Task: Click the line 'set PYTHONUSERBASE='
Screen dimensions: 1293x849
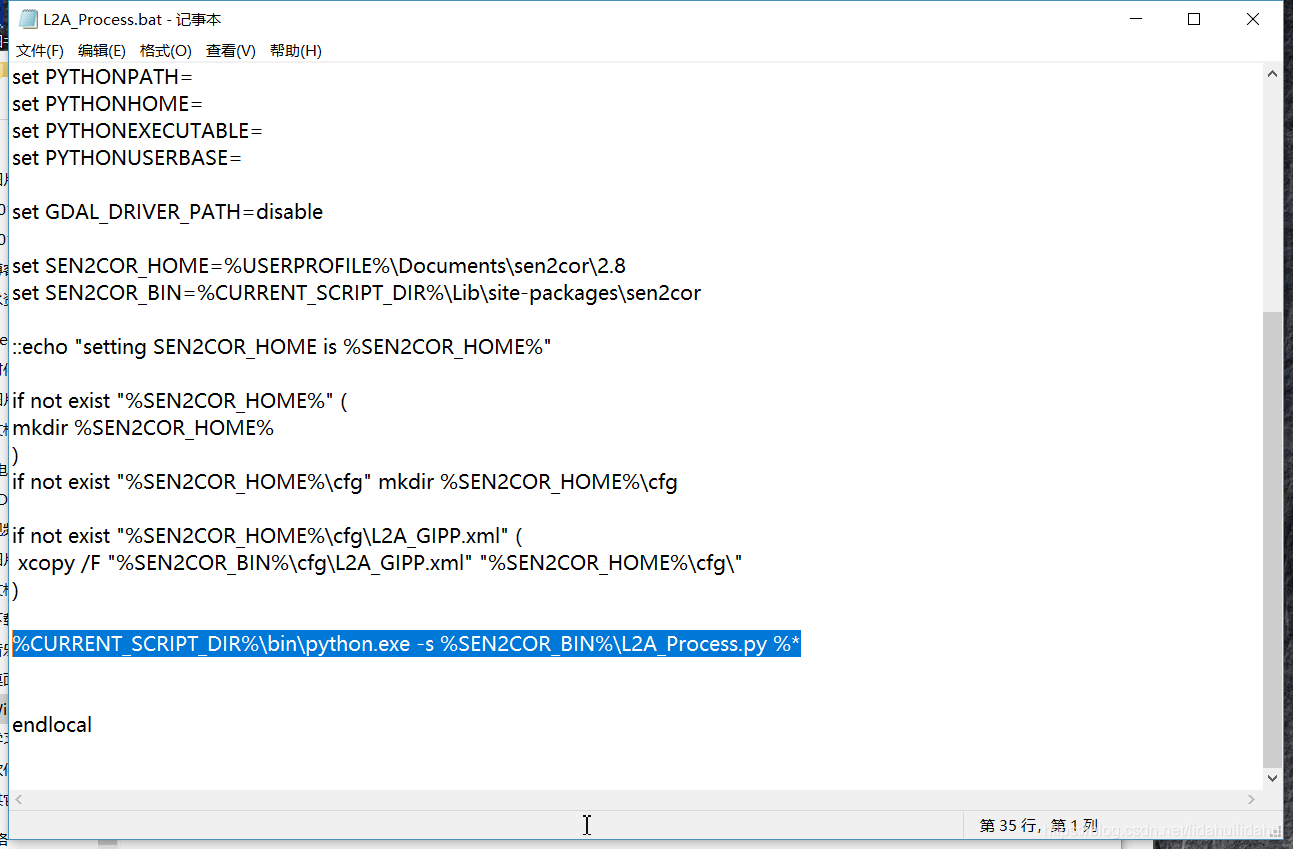Action: coord(127,158)
